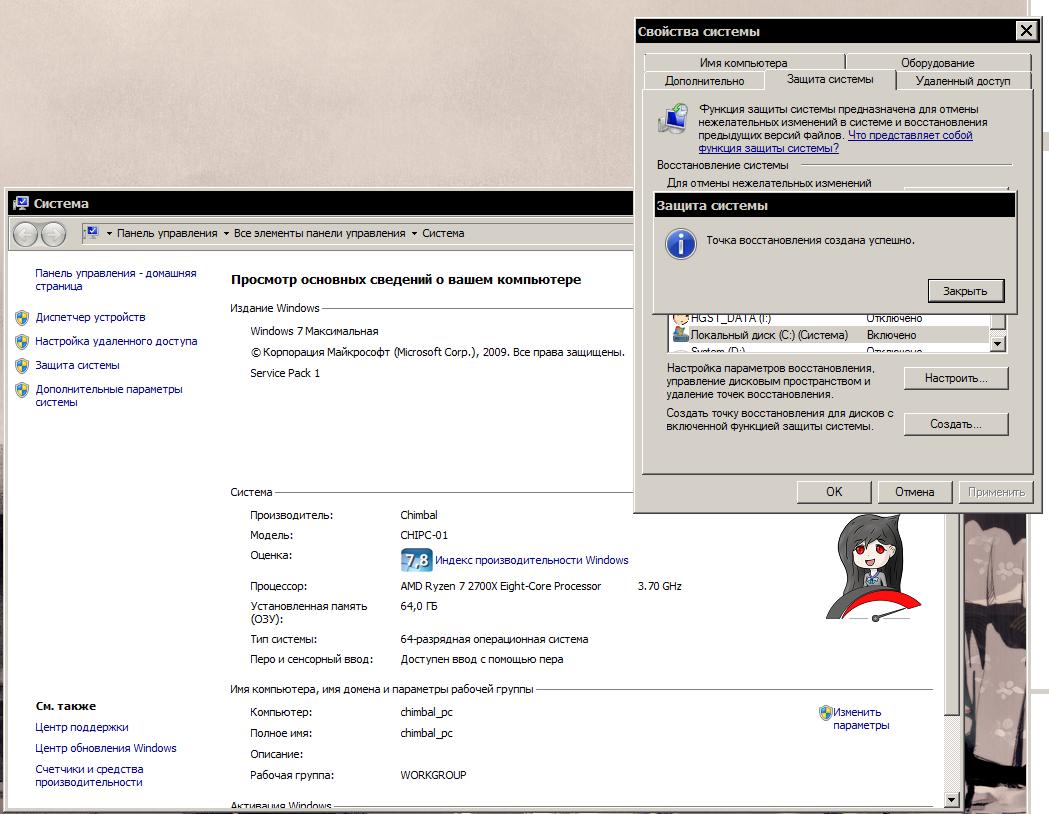
Task: Open Центр поддержки link
Action: coord(82,727)
